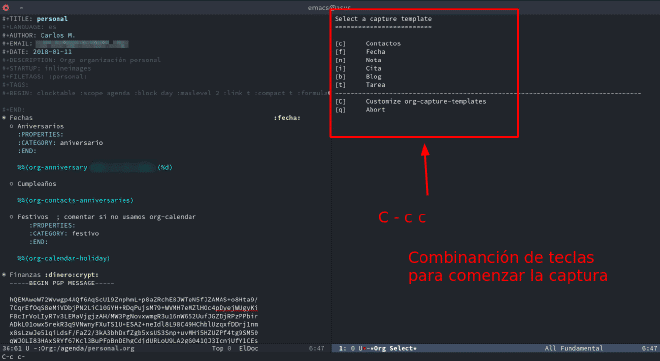The image size is (660, 361).
Task: Click the #+BEGIN: clocktable line
Action: (x=166, y=93)
